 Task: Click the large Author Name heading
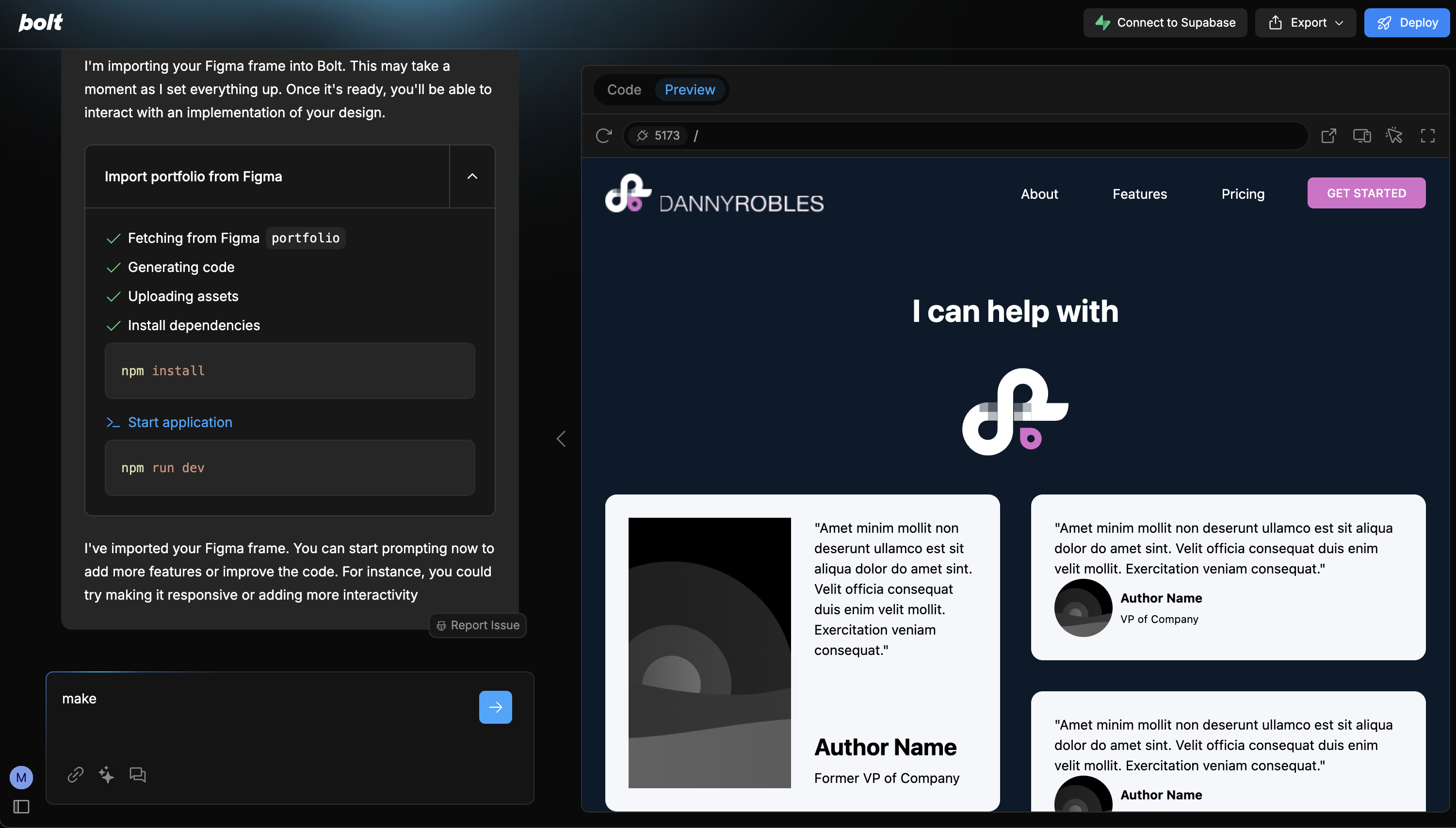pos(885,747)
